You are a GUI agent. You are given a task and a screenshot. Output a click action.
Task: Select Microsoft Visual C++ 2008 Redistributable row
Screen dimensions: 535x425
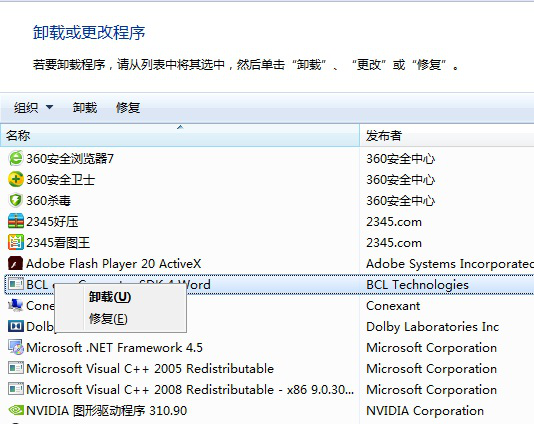point(270,390)
